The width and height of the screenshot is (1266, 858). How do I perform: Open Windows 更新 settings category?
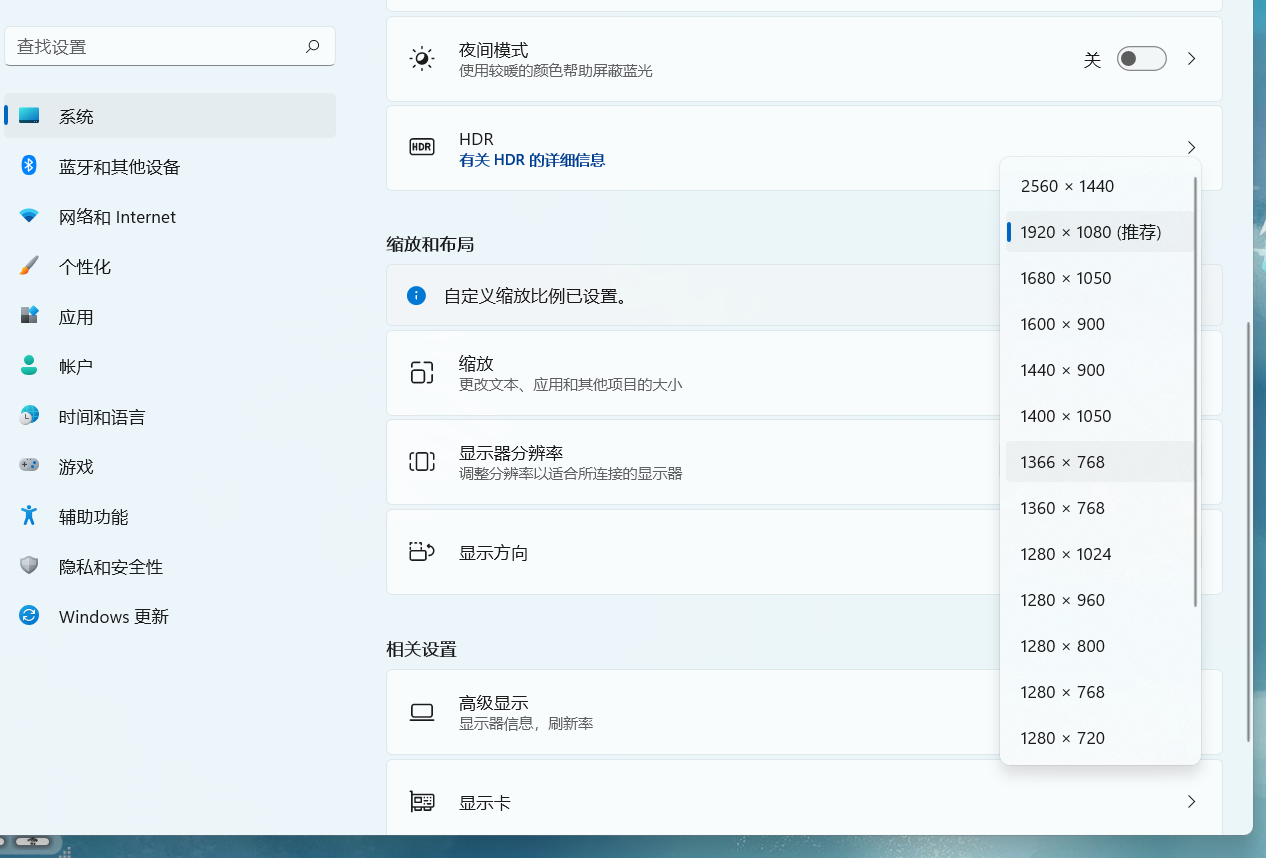pyautogui.click(x=170, y=616)
